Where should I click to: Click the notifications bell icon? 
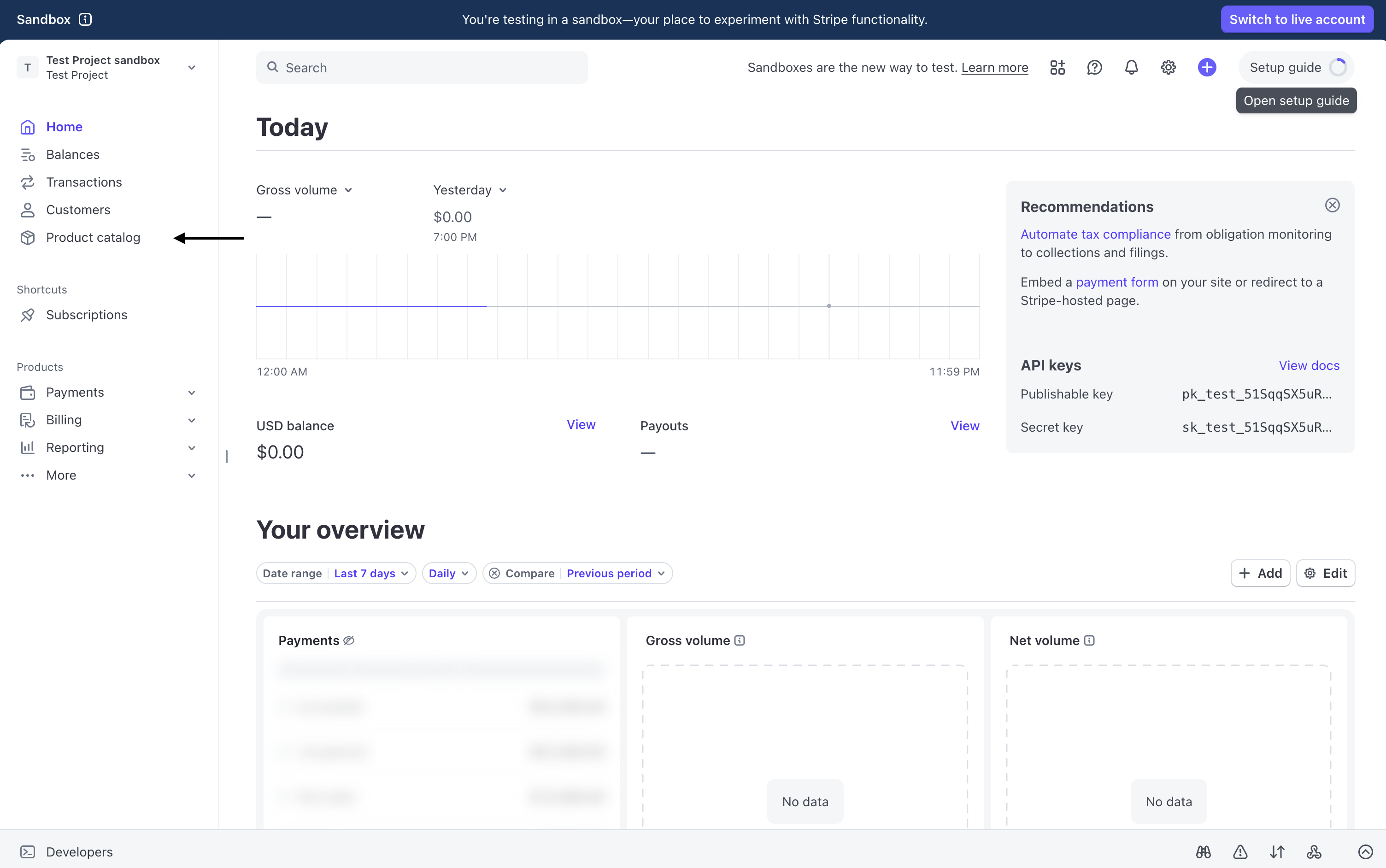pos(1131,67)
